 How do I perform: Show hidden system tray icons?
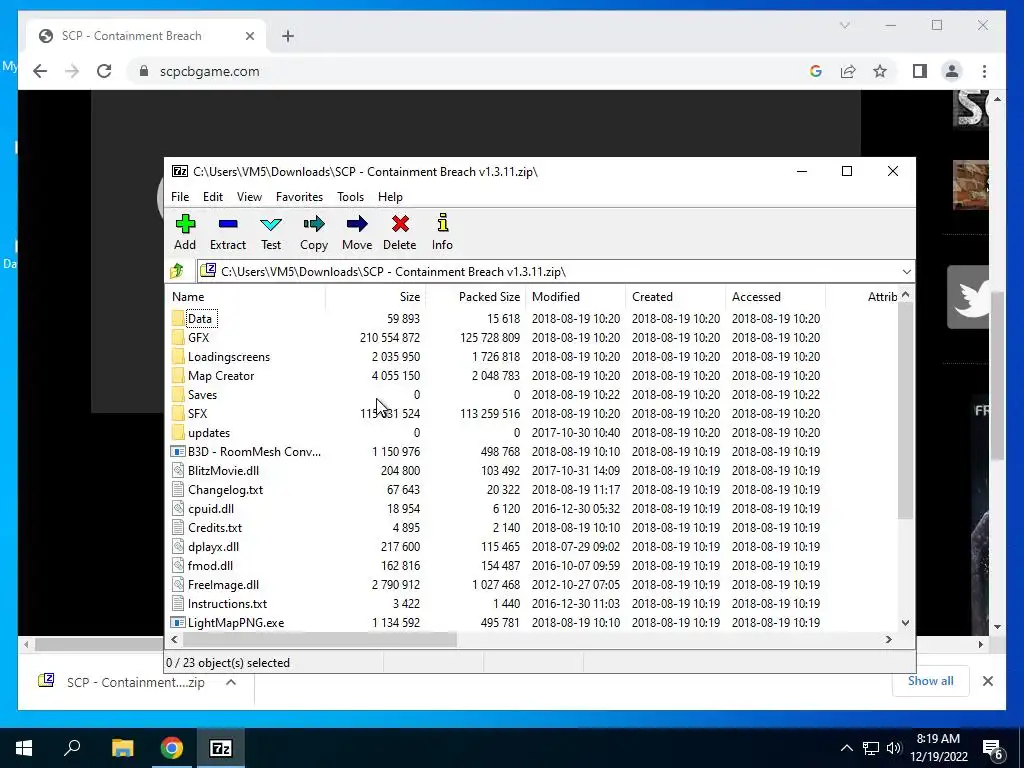(x=846, y=748)
